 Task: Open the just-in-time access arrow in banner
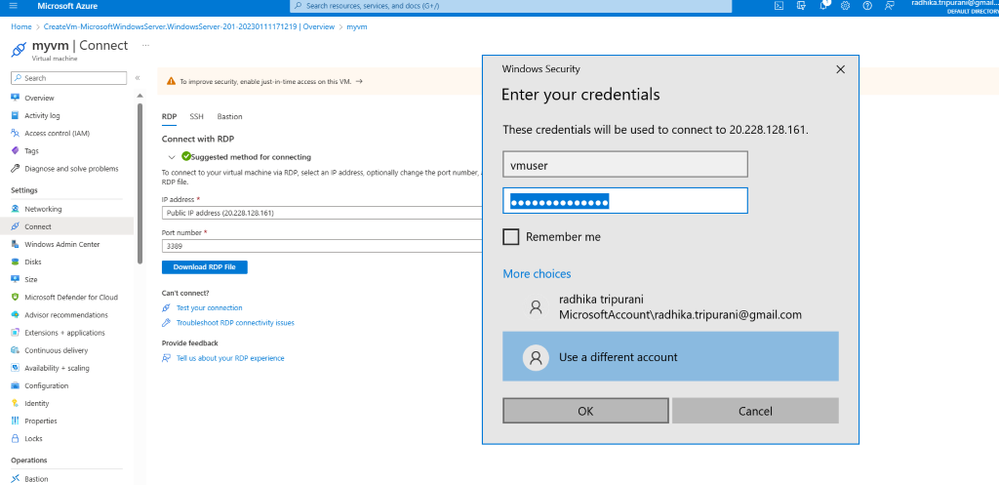click(x=359, y=82)
